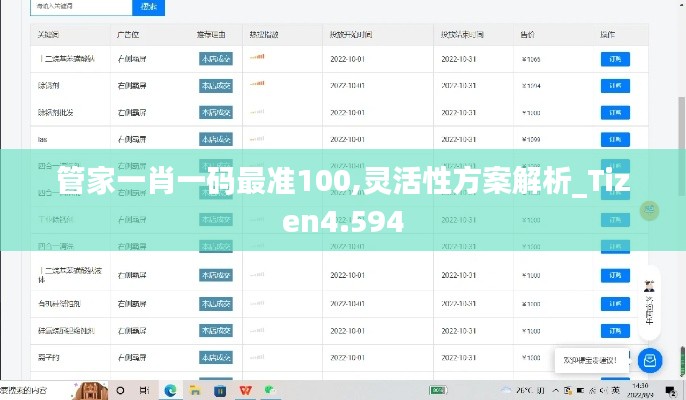Open the red WPS icon in taskbar
This screenshot has width=686, height=400.
tap(246, 389)
